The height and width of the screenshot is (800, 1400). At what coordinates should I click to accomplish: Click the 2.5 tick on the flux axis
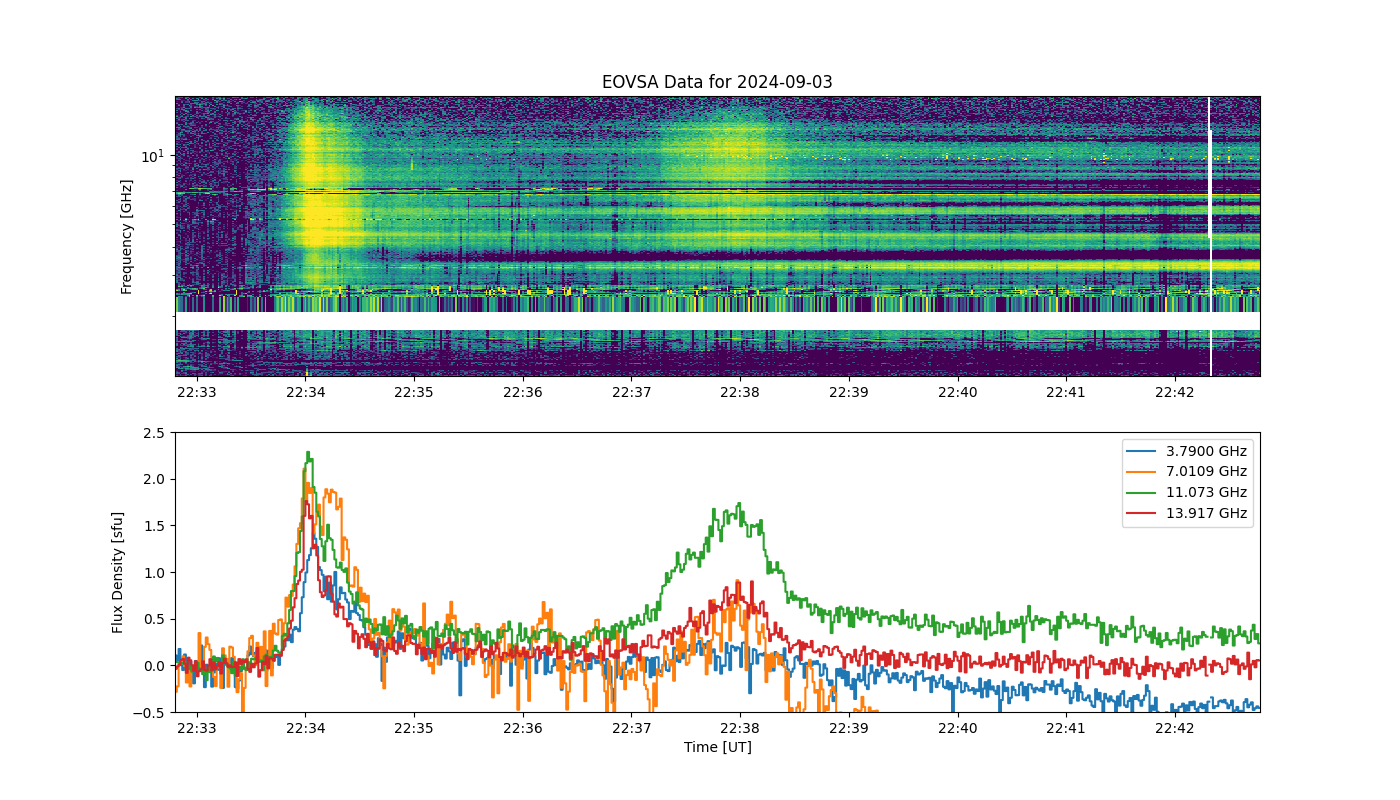tap(154, 433)
